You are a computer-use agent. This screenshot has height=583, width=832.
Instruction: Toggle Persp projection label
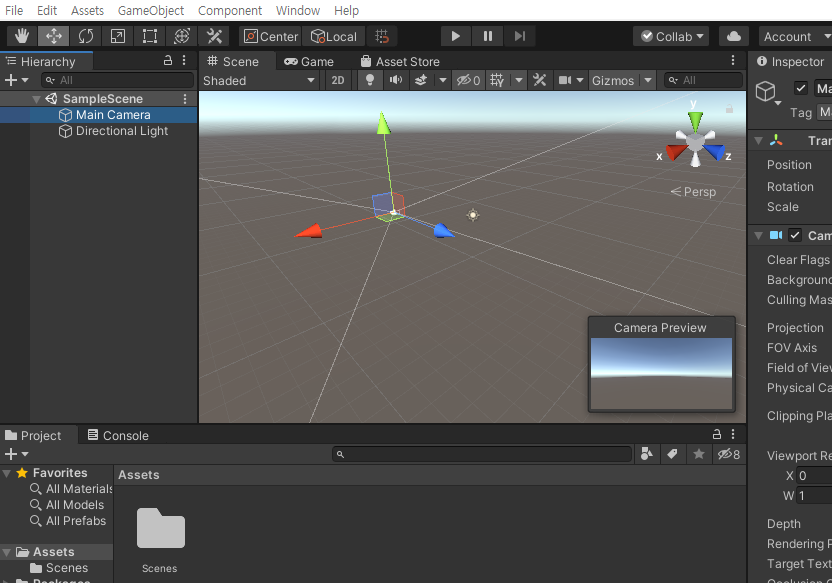click(x=694, y=192)
